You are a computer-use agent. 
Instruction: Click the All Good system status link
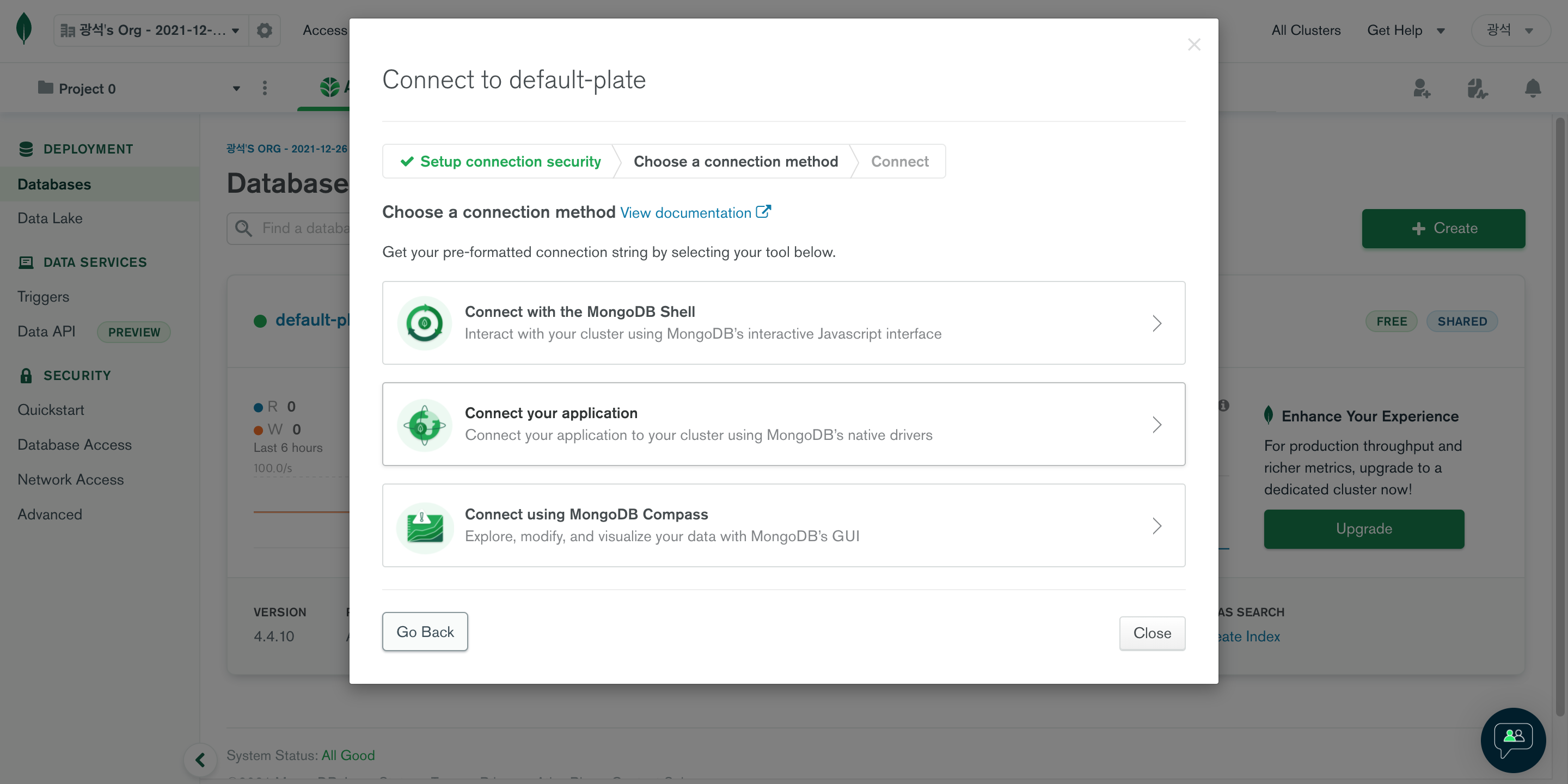click(348, 755)
